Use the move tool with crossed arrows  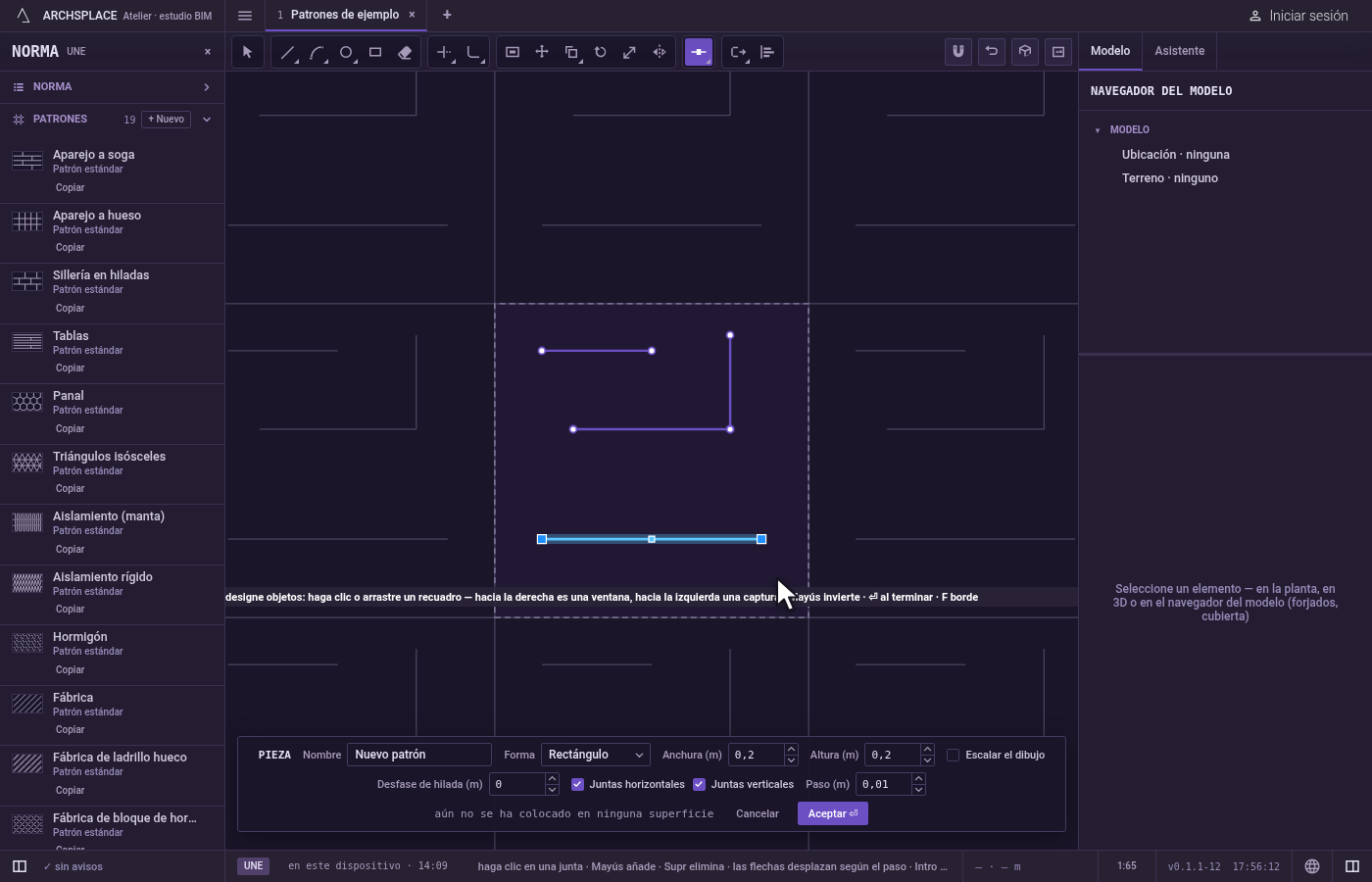tap(542, 52)
